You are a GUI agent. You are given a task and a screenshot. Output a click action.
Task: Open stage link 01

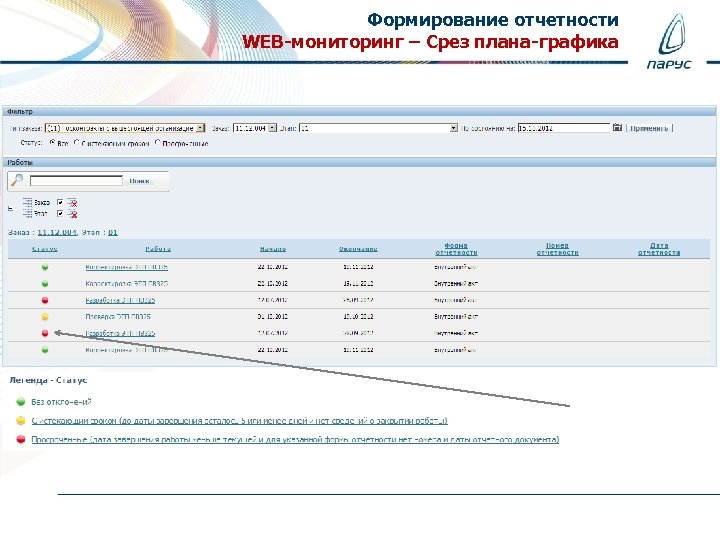pos(113,232)
